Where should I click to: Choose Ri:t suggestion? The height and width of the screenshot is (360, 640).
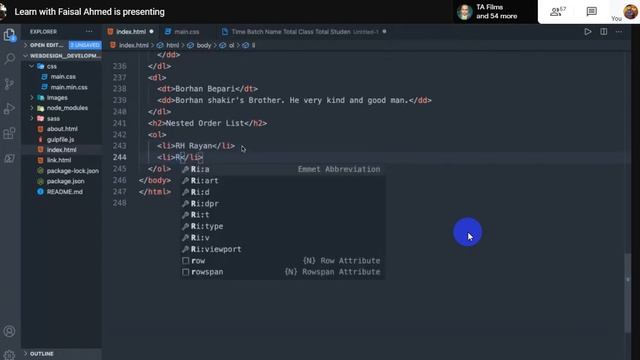[x=282, y=215]
